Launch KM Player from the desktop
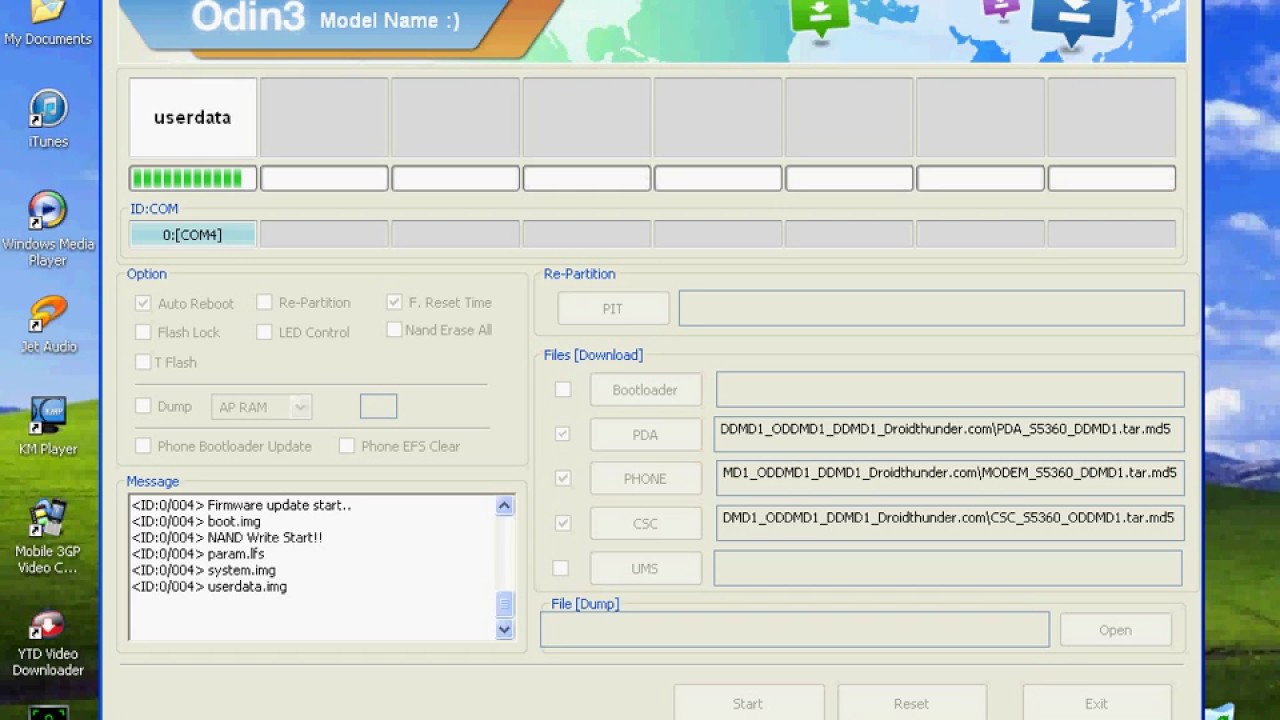1280x720 pixels. point(48,426)
